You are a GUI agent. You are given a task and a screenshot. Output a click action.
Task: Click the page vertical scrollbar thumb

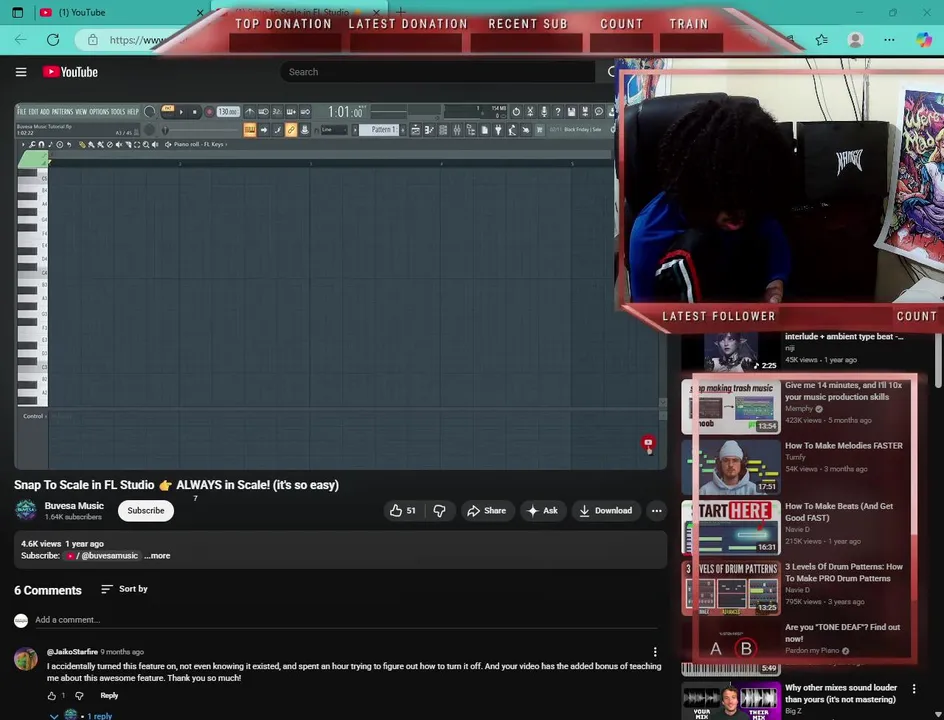[938, 361]
